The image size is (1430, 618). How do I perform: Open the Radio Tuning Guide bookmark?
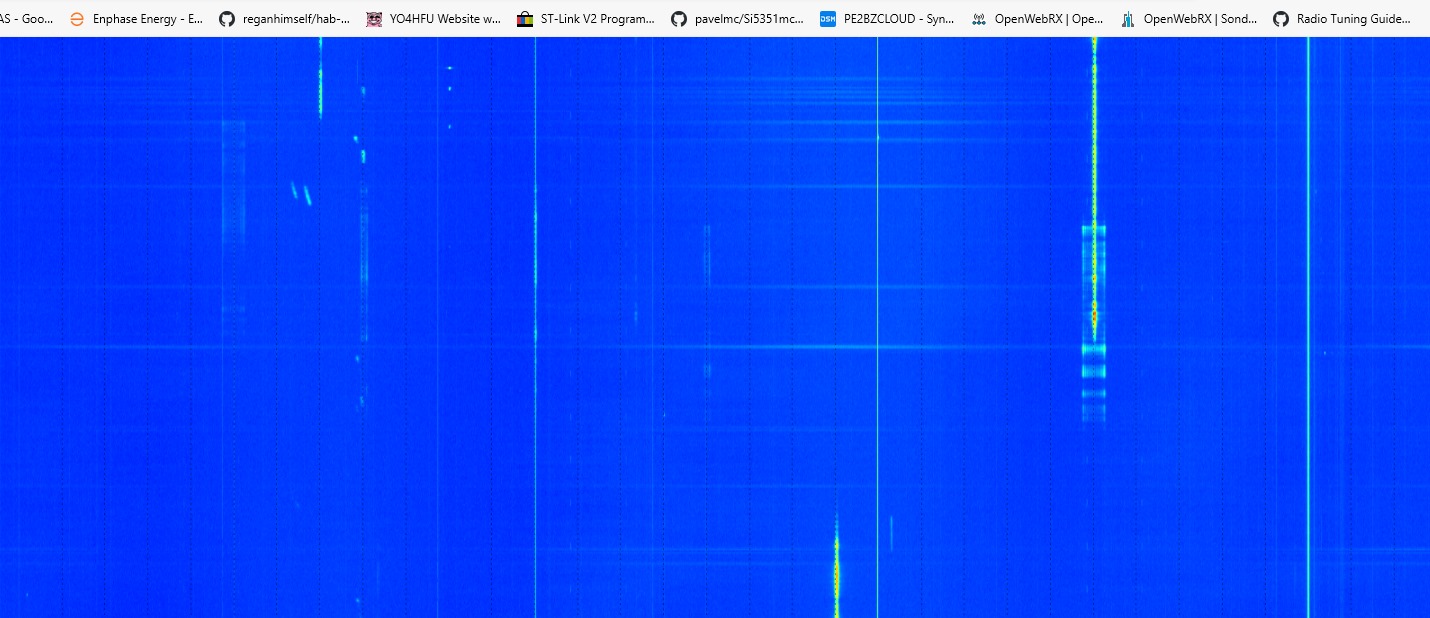tap(1345, 18)
